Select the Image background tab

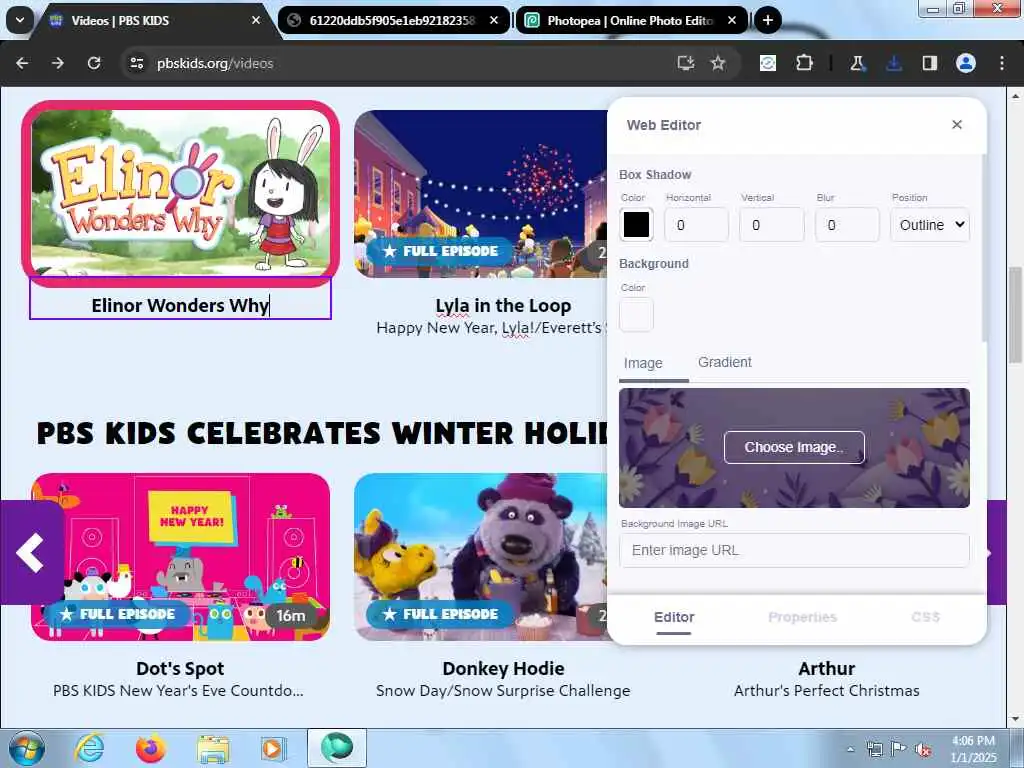tap(643, 363)
